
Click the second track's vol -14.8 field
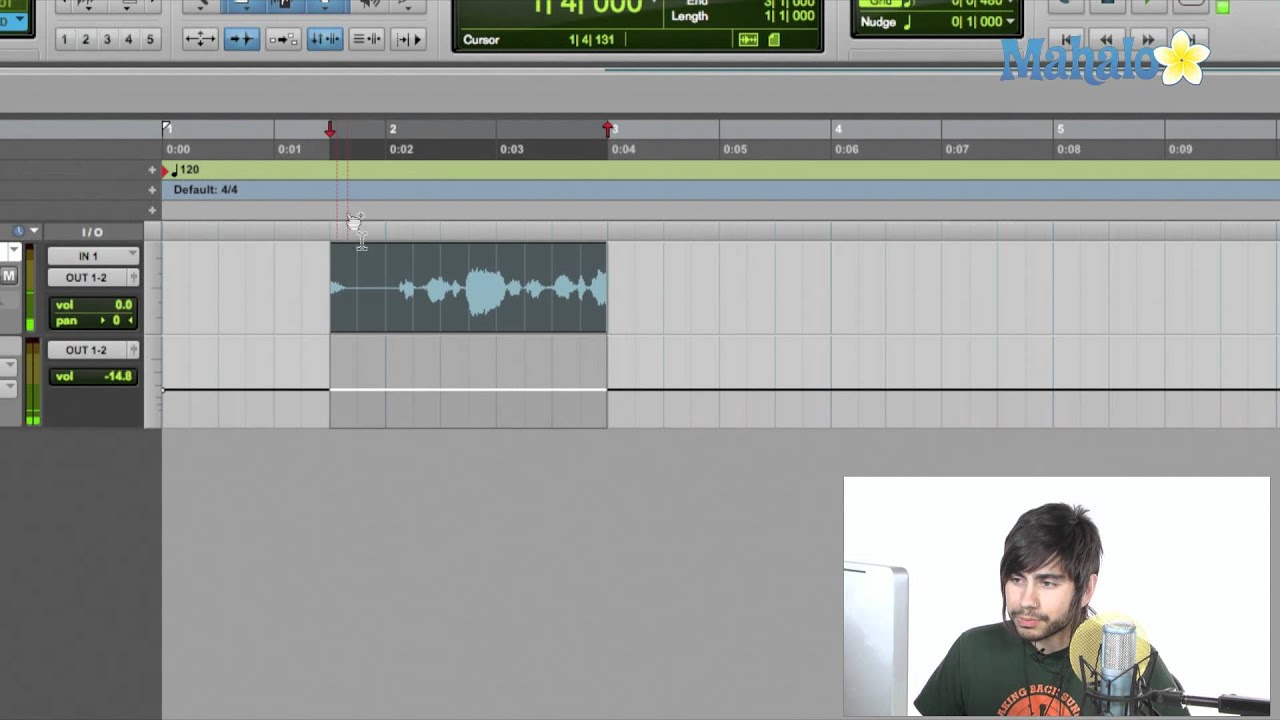coord(94,377)
